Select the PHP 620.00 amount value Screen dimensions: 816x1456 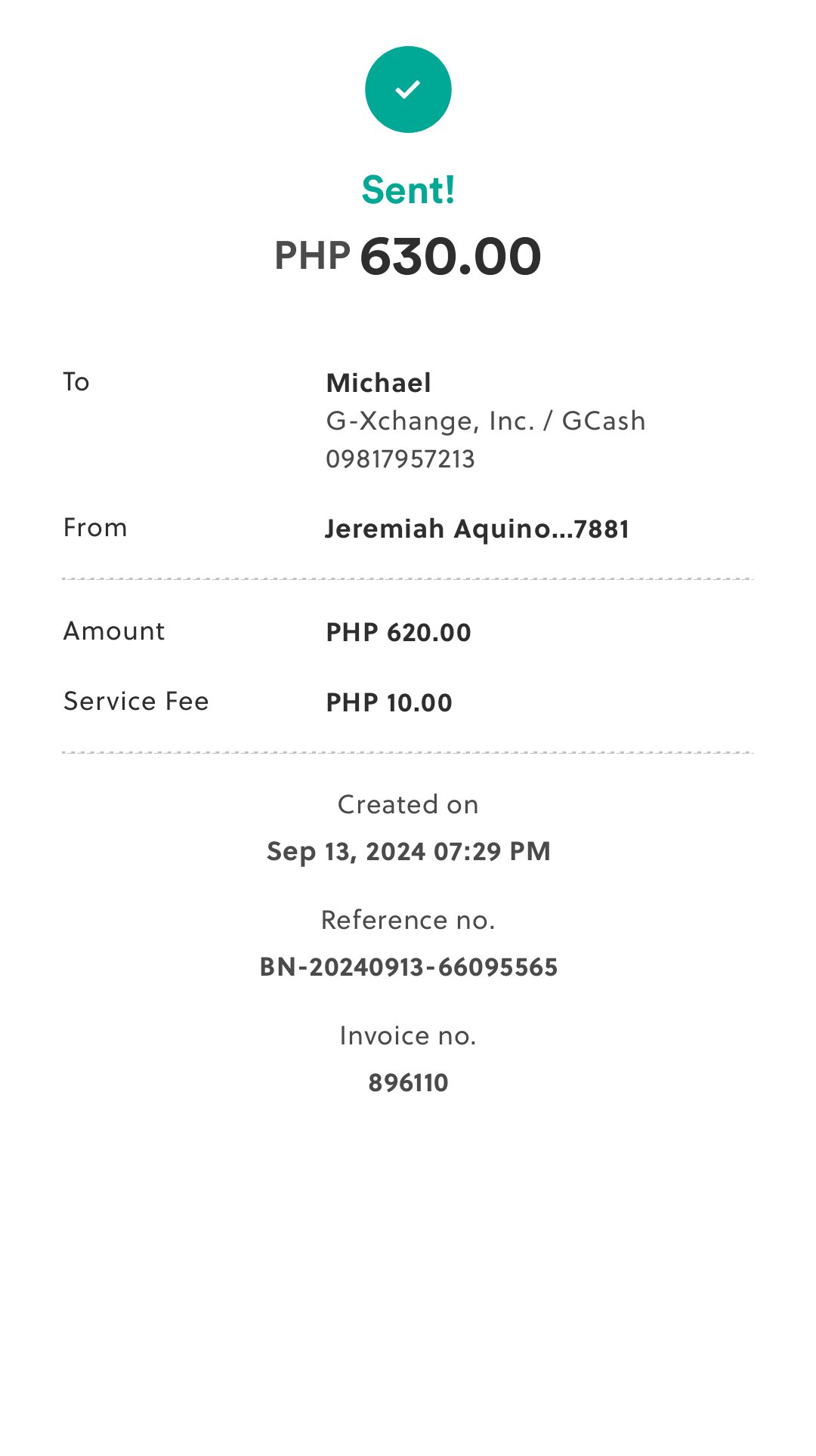[398, 633]
